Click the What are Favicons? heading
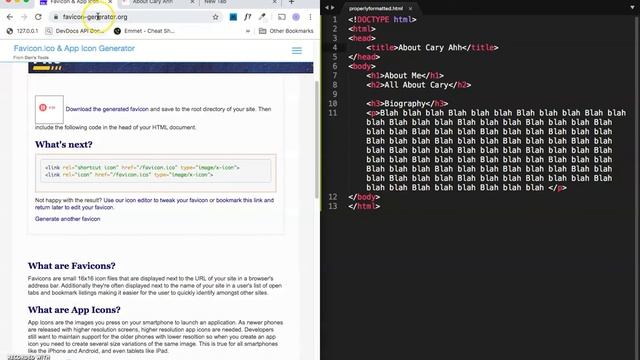The height and width of the screenshot is (360, 640). pyautogui.click(x=71, y=266)
